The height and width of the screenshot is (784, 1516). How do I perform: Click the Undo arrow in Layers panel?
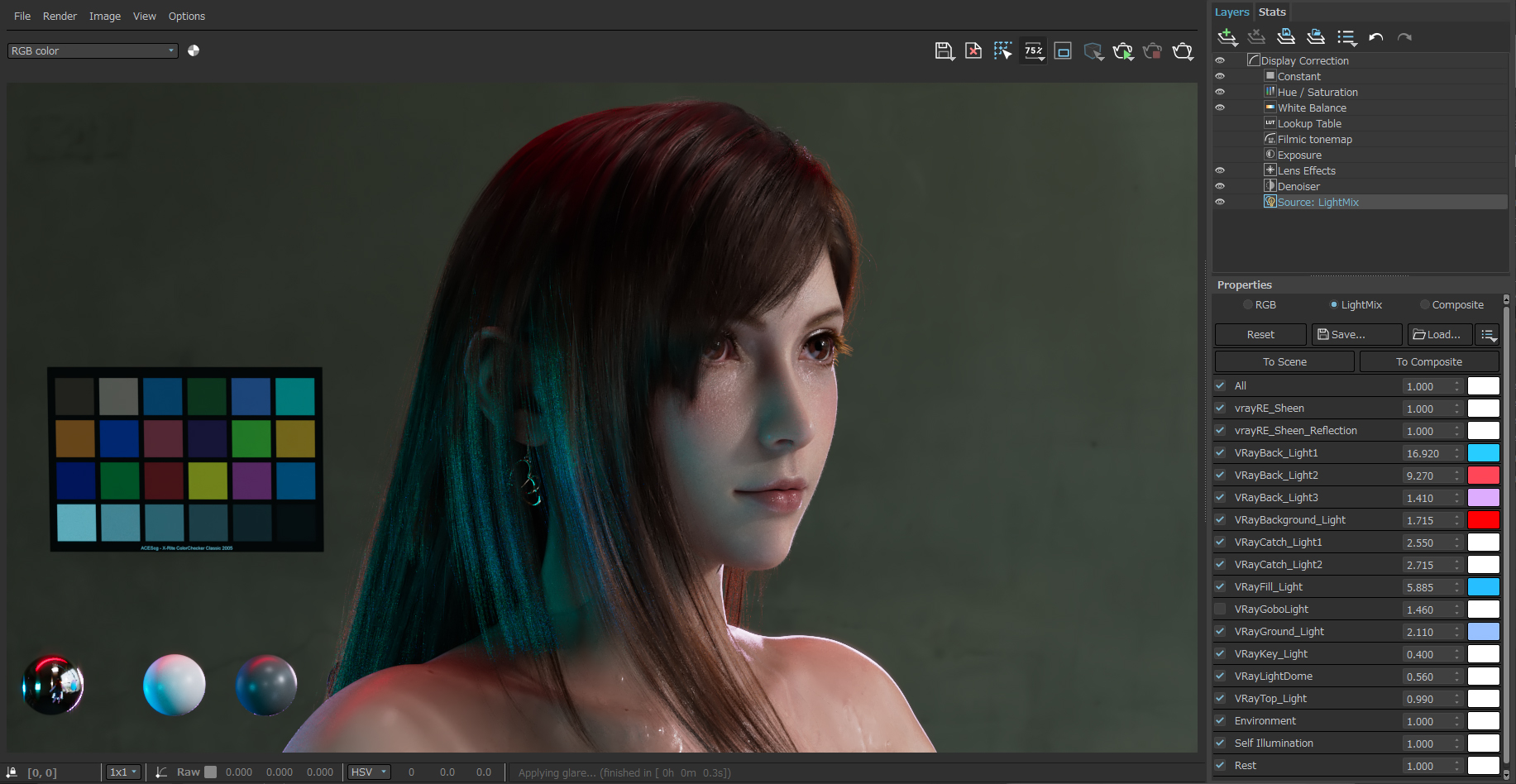point(1376,37)
